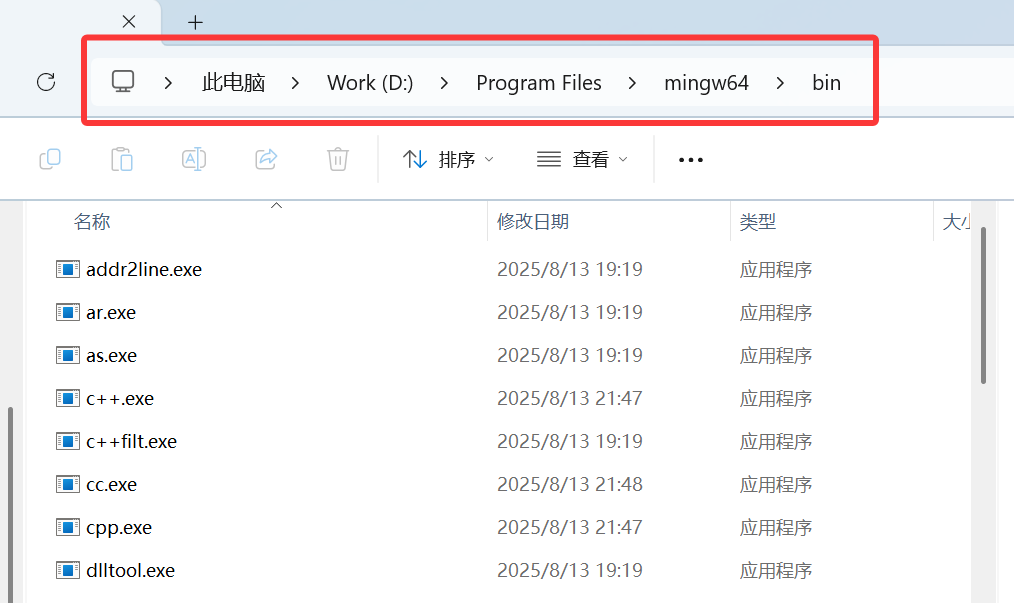Go to 此电脑 in the breadcrumb

click(233, 83)
